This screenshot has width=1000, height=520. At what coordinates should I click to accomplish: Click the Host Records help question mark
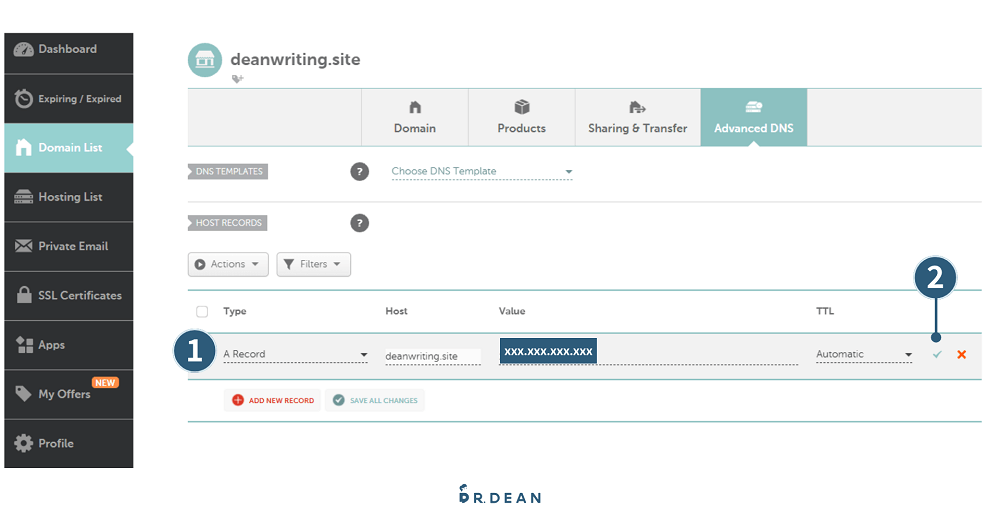point(360,223)
